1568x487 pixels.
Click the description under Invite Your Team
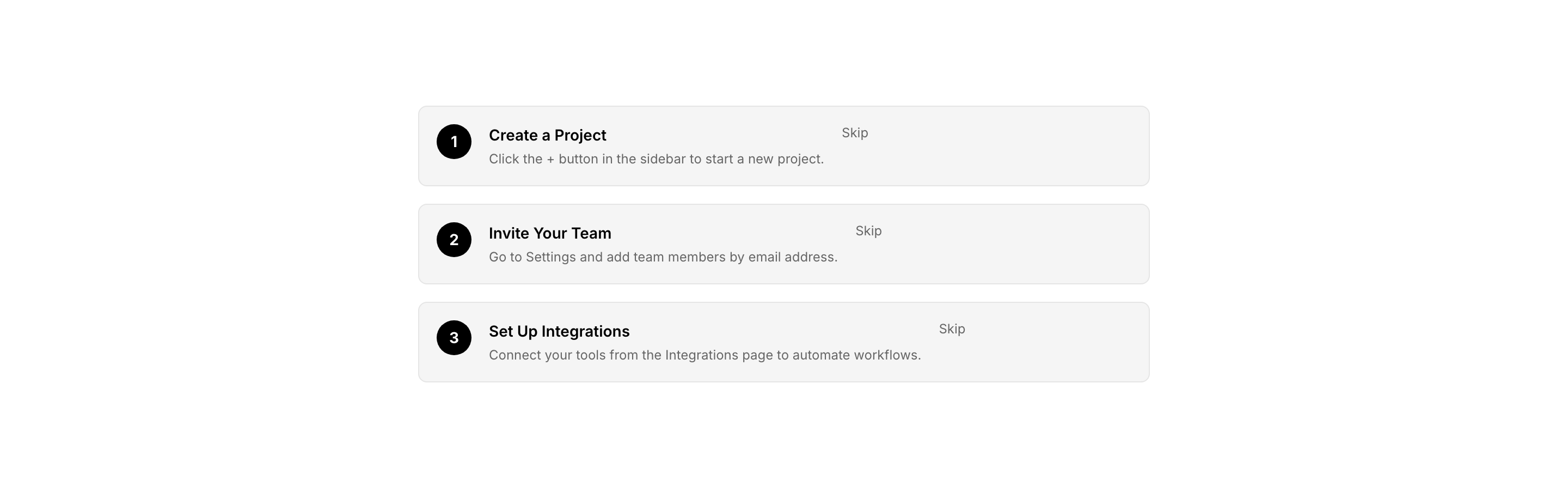click(663, 257)
